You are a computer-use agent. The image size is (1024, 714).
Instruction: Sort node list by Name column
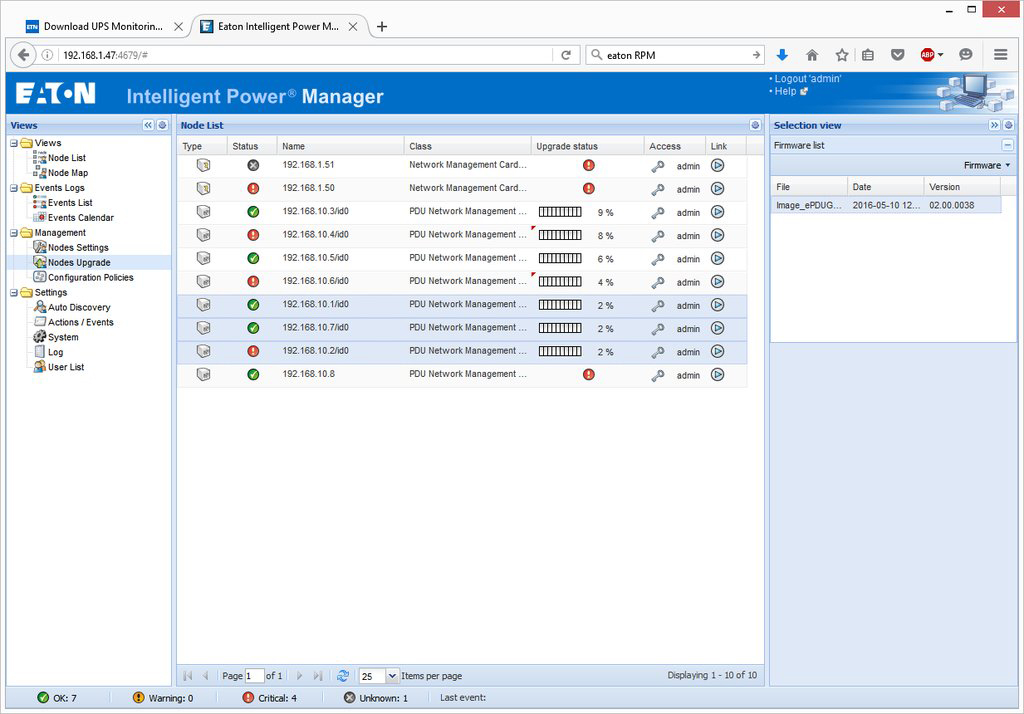pyautogui.click(x=340, y=146)
